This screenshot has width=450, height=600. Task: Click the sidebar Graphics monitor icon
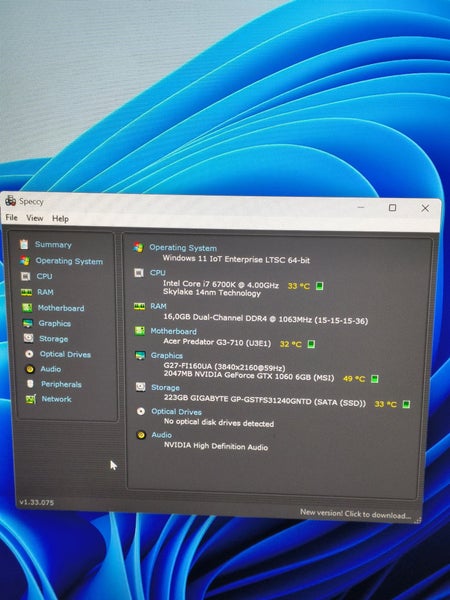[x=28, y=323]
